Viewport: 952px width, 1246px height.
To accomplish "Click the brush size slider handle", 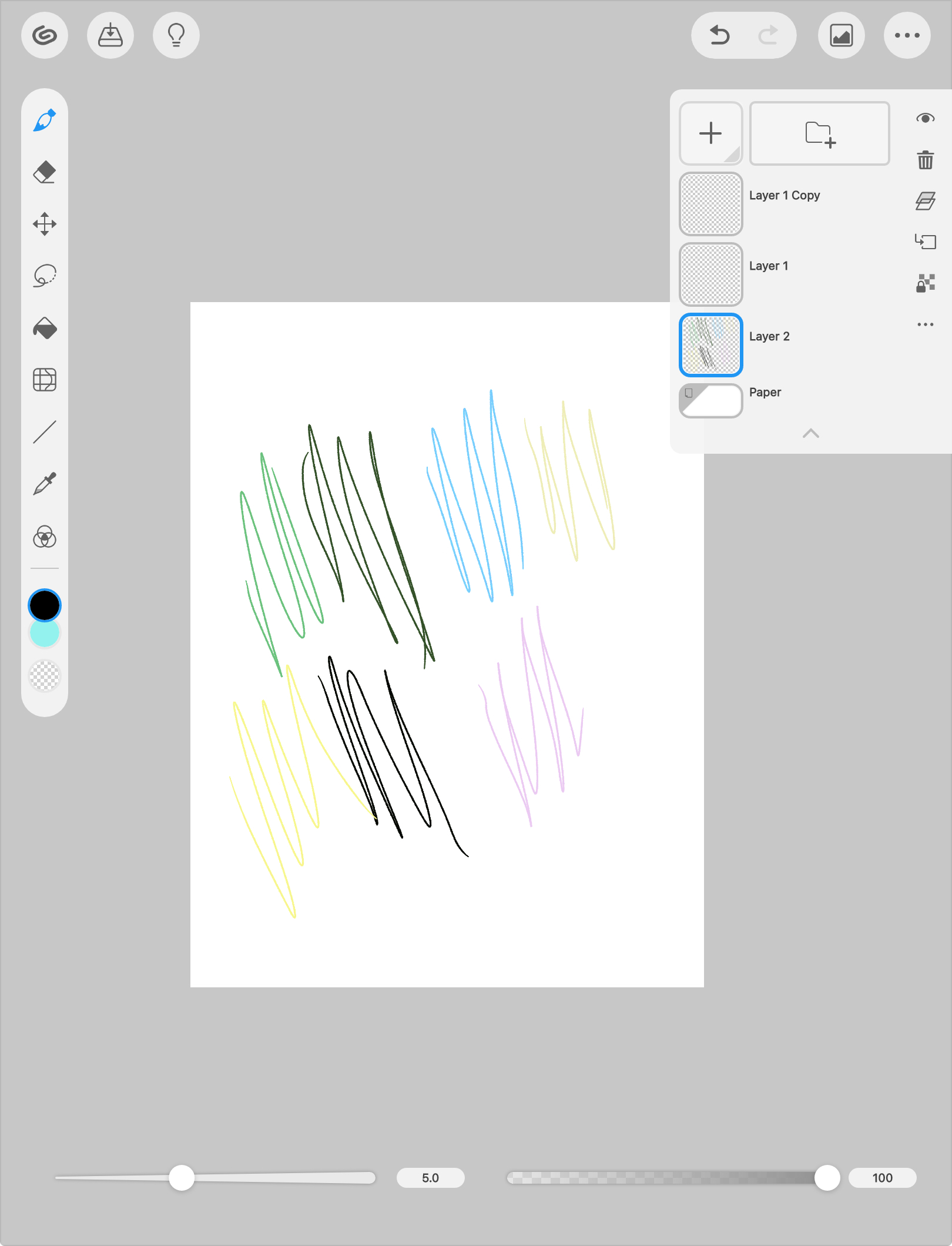I will pos(182,1178).
